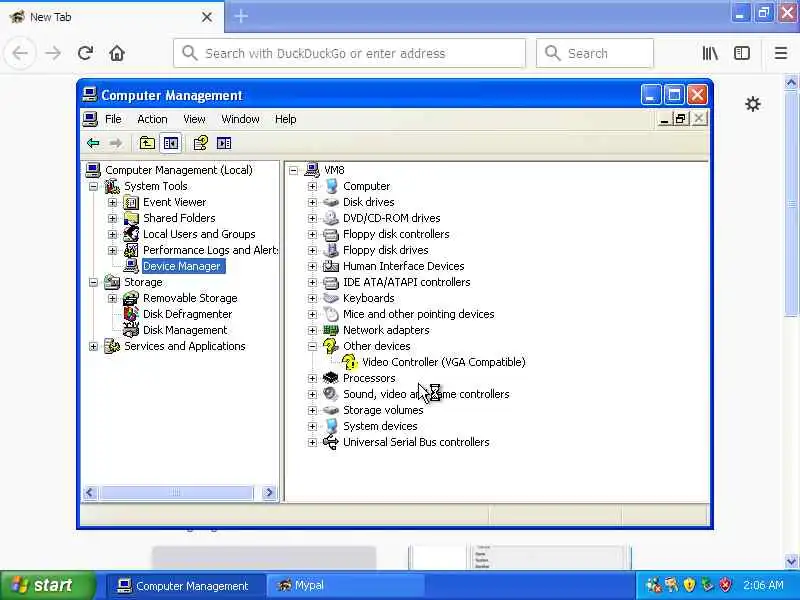Select the New Tab browser tab
Screen dimensions: 800x600
(112, 17)
